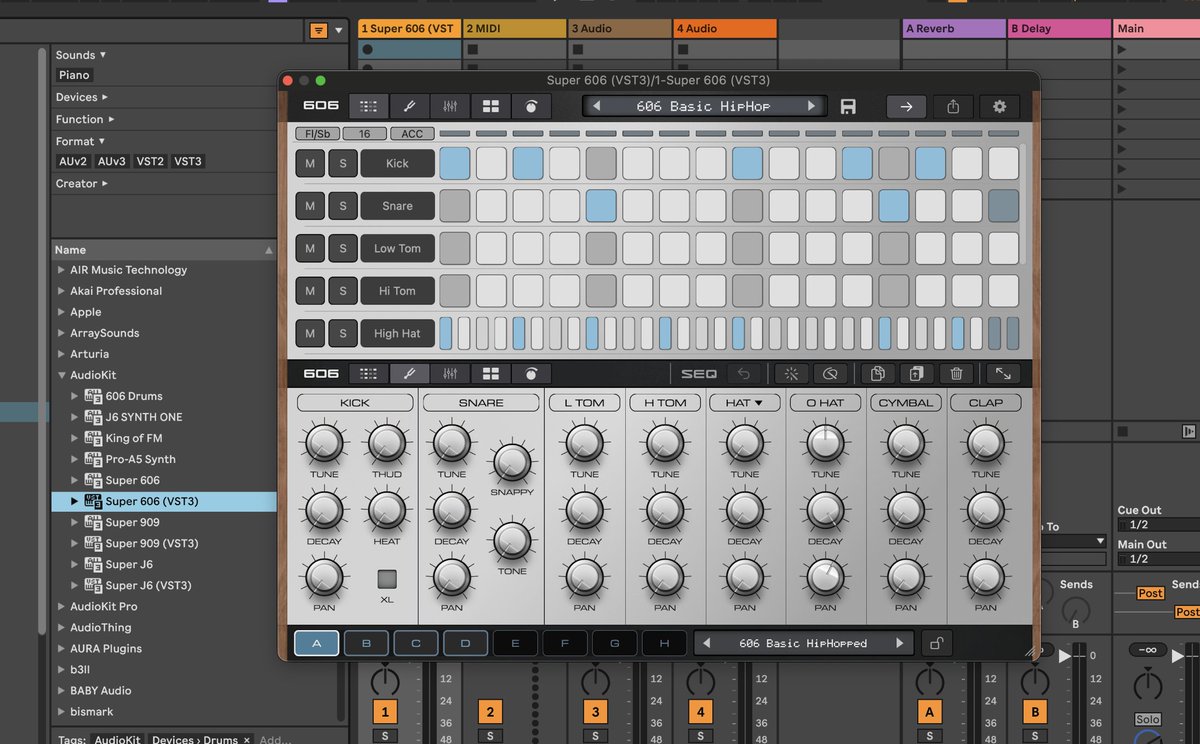The height and width of the screenshot is (744, 1200).
Task: Open the HAT dropdown in sound editor
Action: point(744,402)
